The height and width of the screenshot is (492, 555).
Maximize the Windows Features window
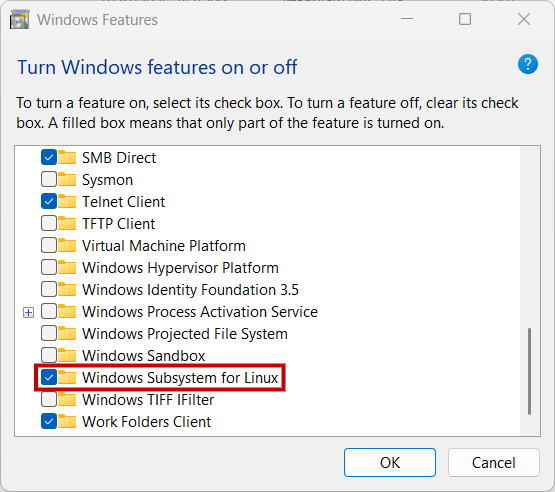(x=465, y=19)
